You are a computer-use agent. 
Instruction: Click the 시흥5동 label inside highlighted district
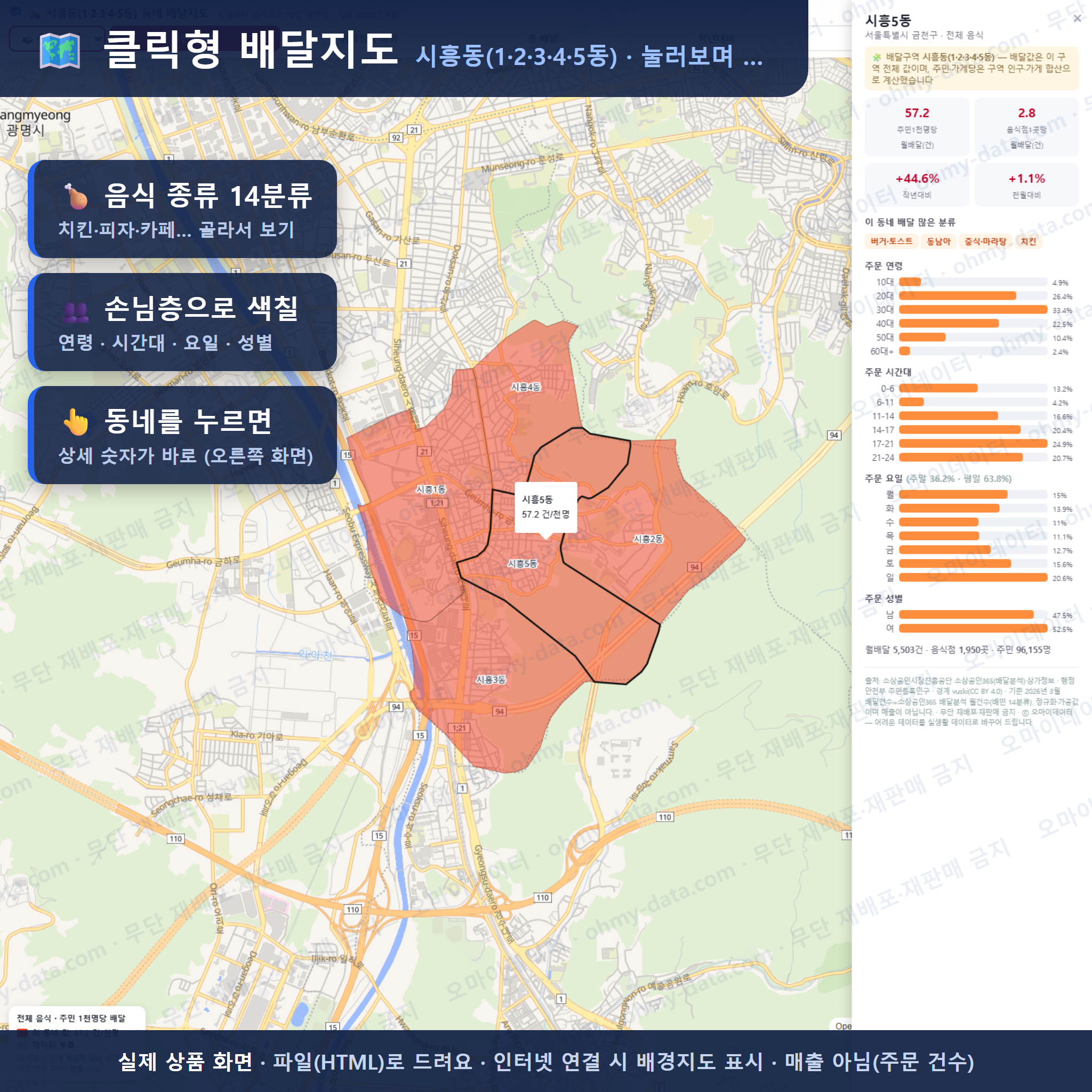tap(522, 564)
